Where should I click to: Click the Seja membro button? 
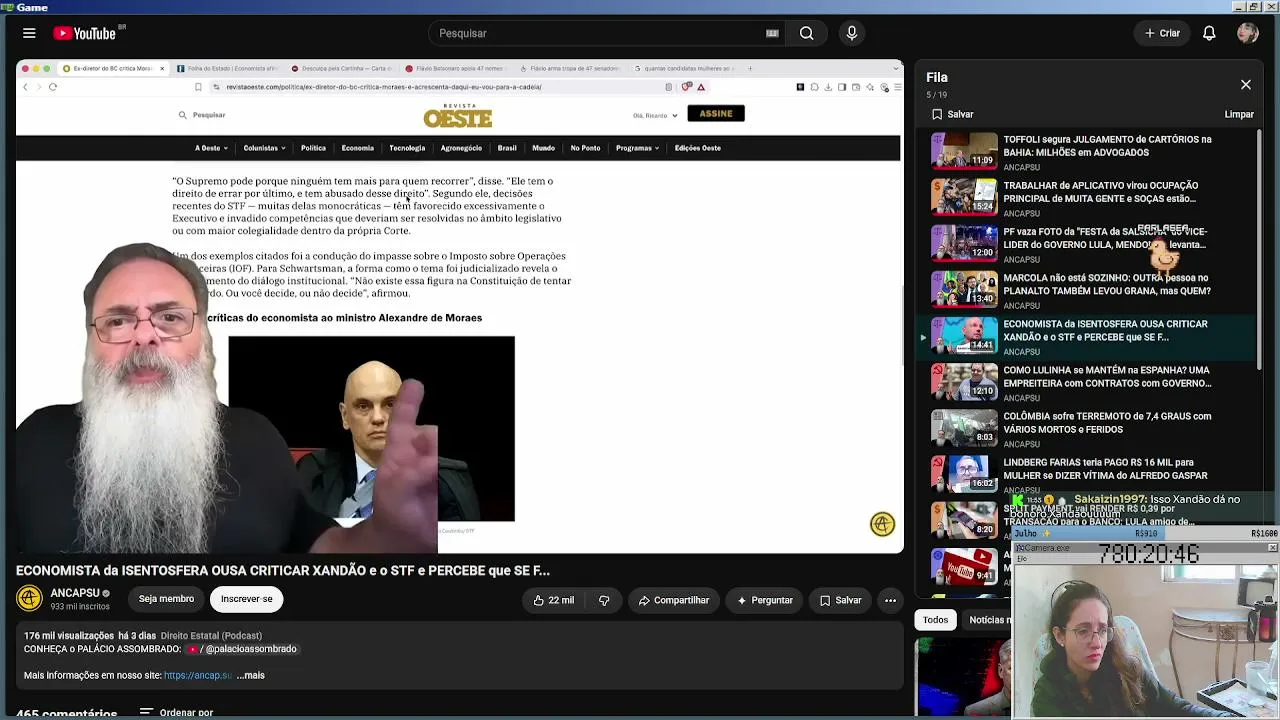(x=166, y=599)
